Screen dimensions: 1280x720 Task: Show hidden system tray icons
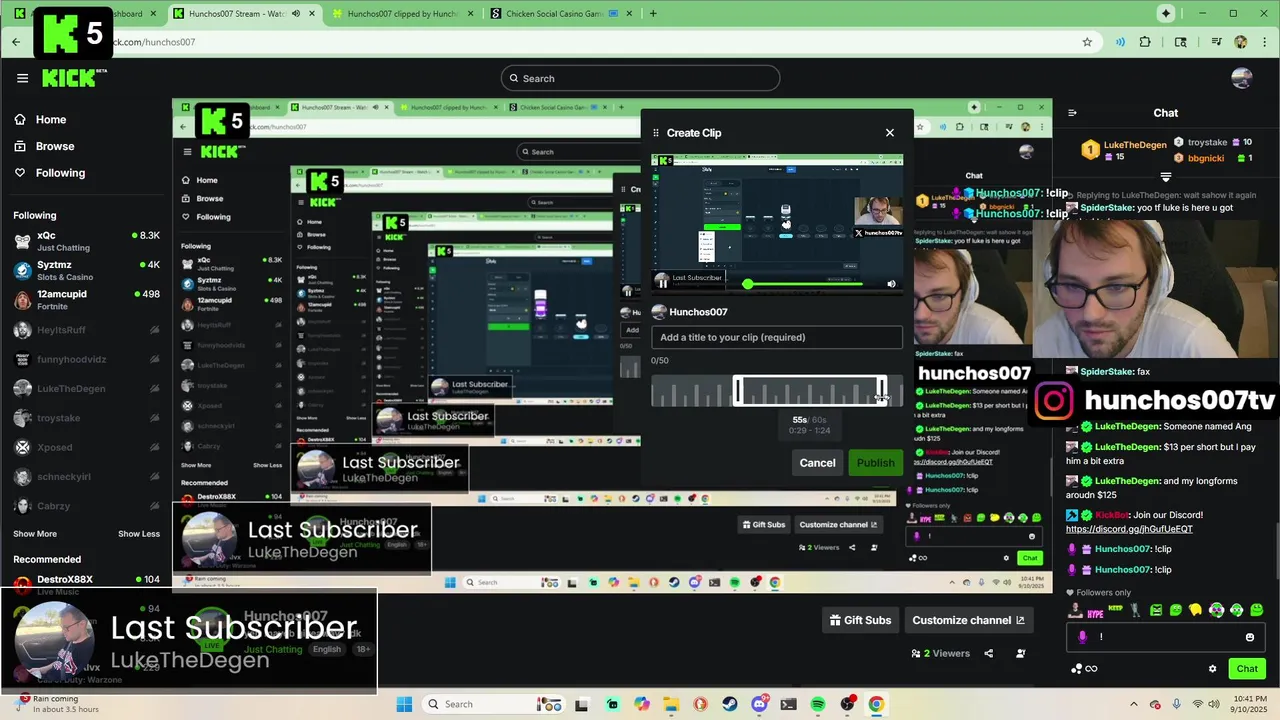click(1136, 704)
